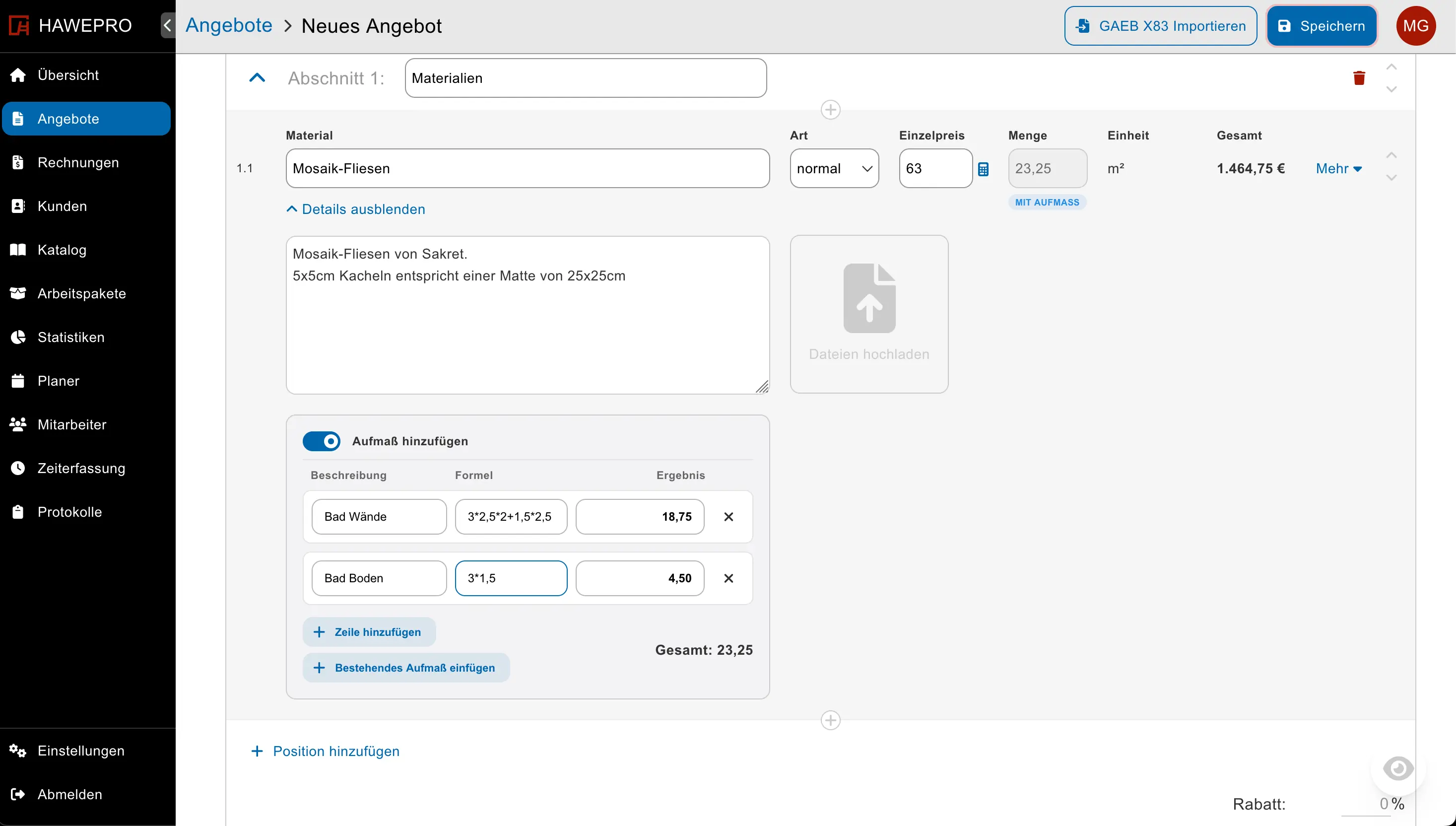Viewport: 1456px width, 826px height.
Task: Collapse Abschnitt 1 with chevron
Action: click(258, 78)
